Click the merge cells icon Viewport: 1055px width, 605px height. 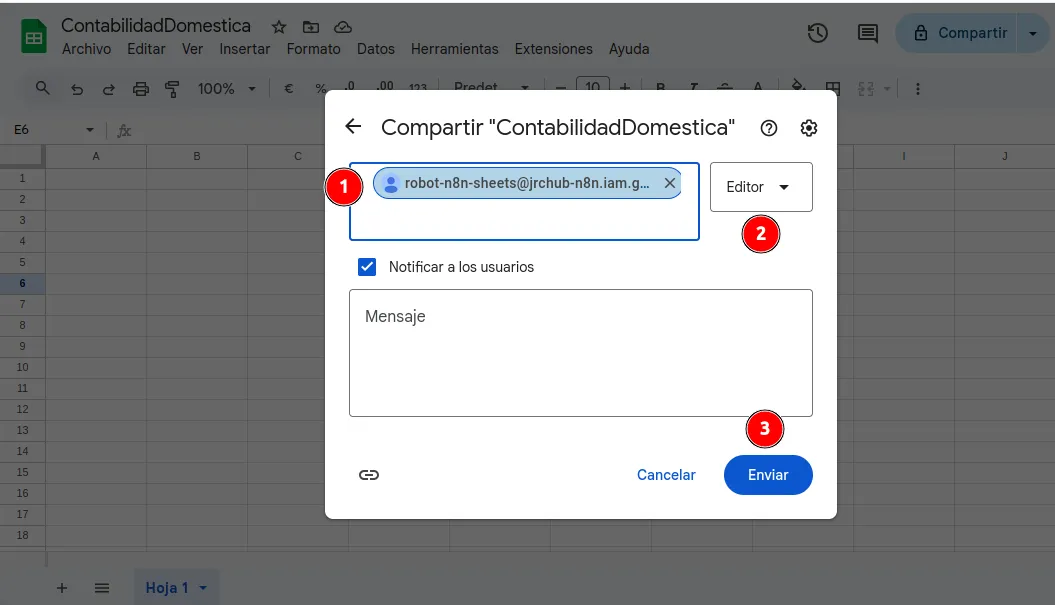866,89
